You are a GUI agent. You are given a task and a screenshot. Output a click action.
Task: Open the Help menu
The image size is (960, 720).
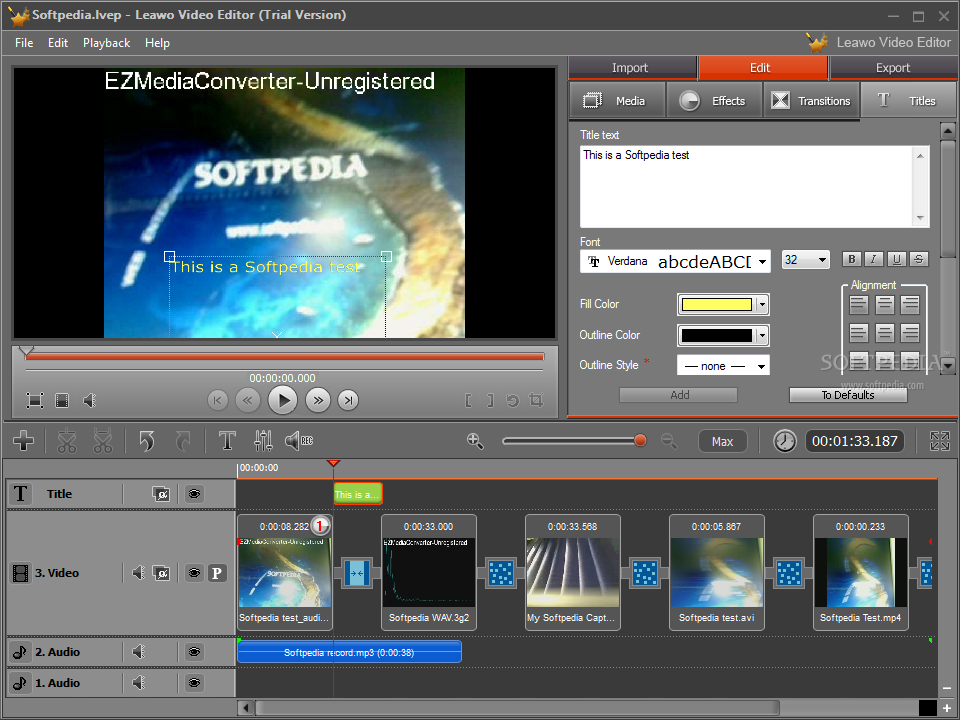pos(157,43)
